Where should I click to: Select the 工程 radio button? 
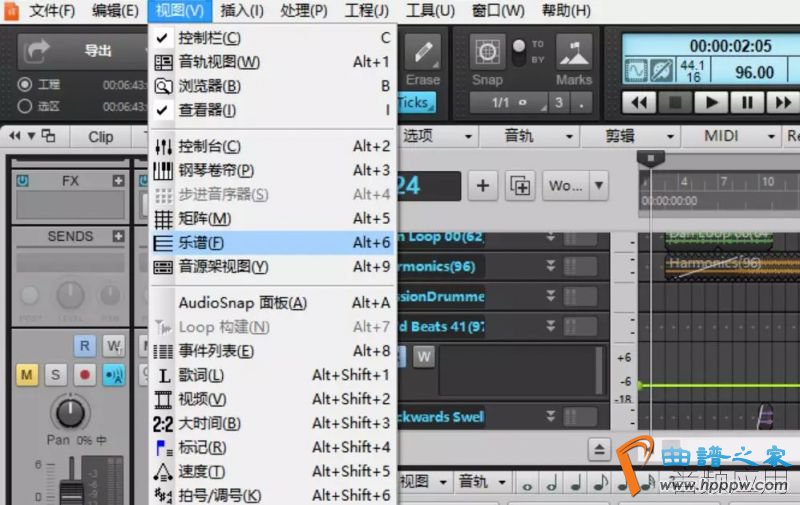25,85
